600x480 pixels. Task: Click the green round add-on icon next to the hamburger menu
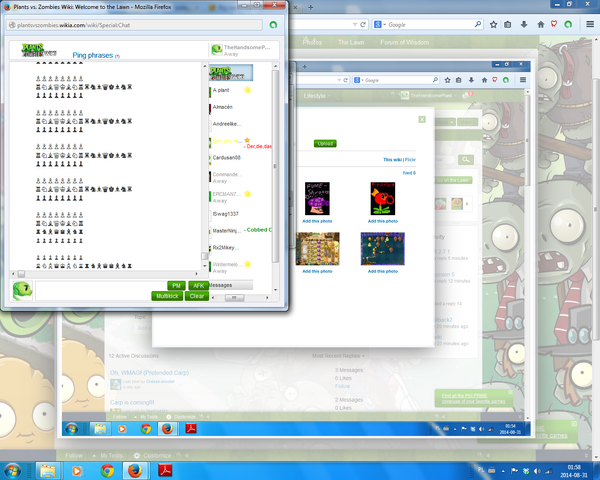pos(568,24)
